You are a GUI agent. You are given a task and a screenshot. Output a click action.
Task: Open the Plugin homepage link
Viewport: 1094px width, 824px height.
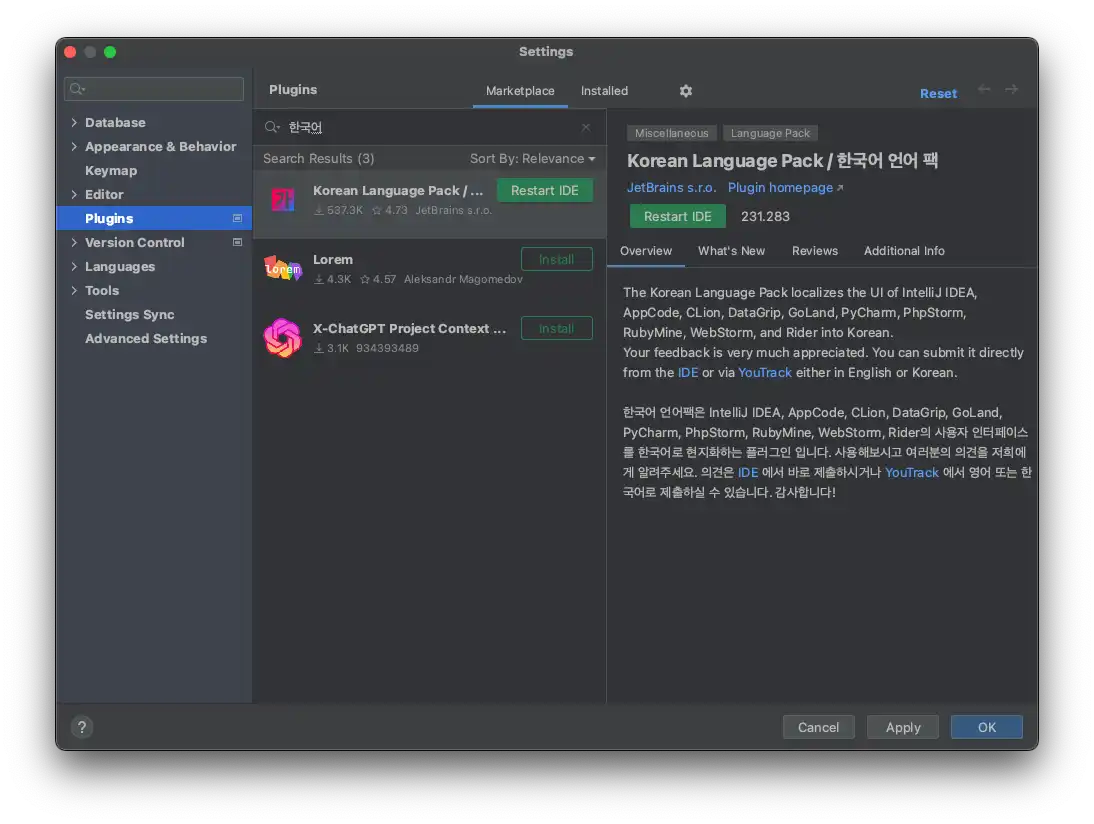(x=786, y=188)
